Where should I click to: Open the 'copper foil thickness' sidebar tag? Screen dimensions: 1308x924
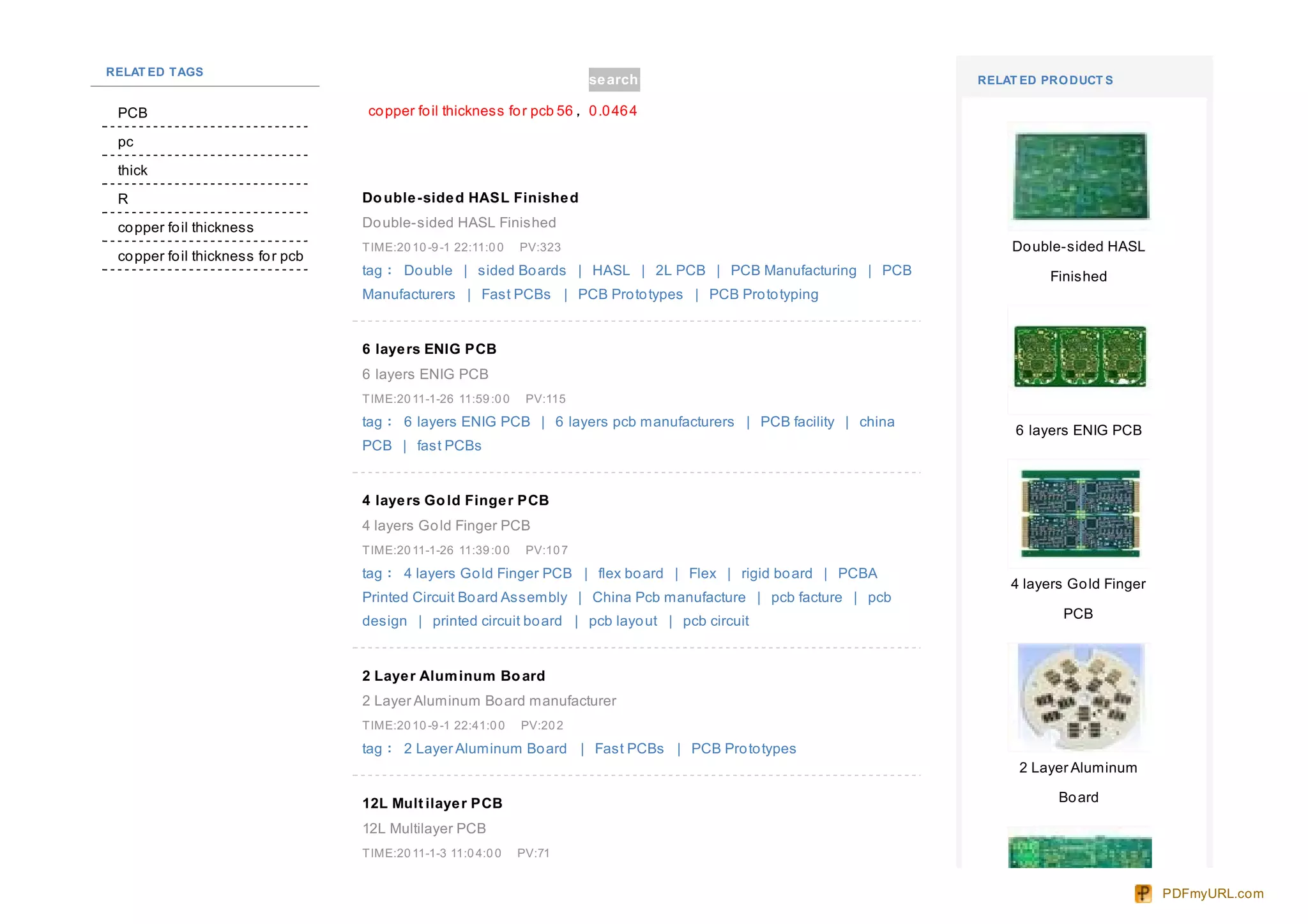point(185,227)
